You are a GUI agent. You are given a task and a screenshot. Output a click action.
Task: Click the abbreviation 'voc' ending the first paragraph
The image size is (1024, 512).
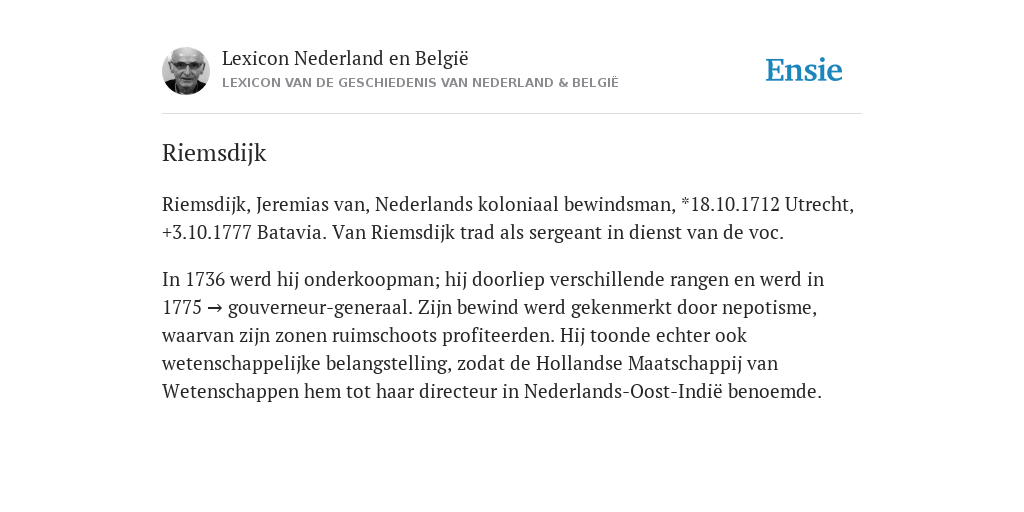768,232
